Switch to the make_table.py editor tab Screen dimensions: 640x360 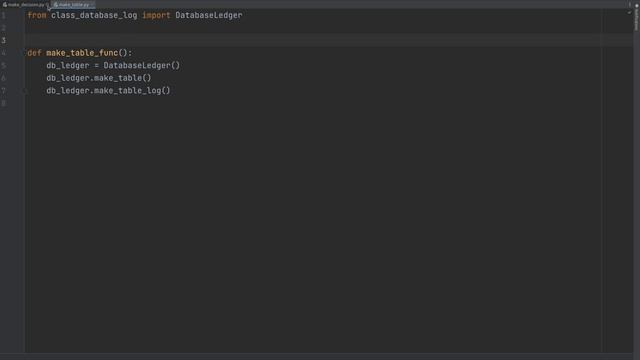(x=74, y=4)
